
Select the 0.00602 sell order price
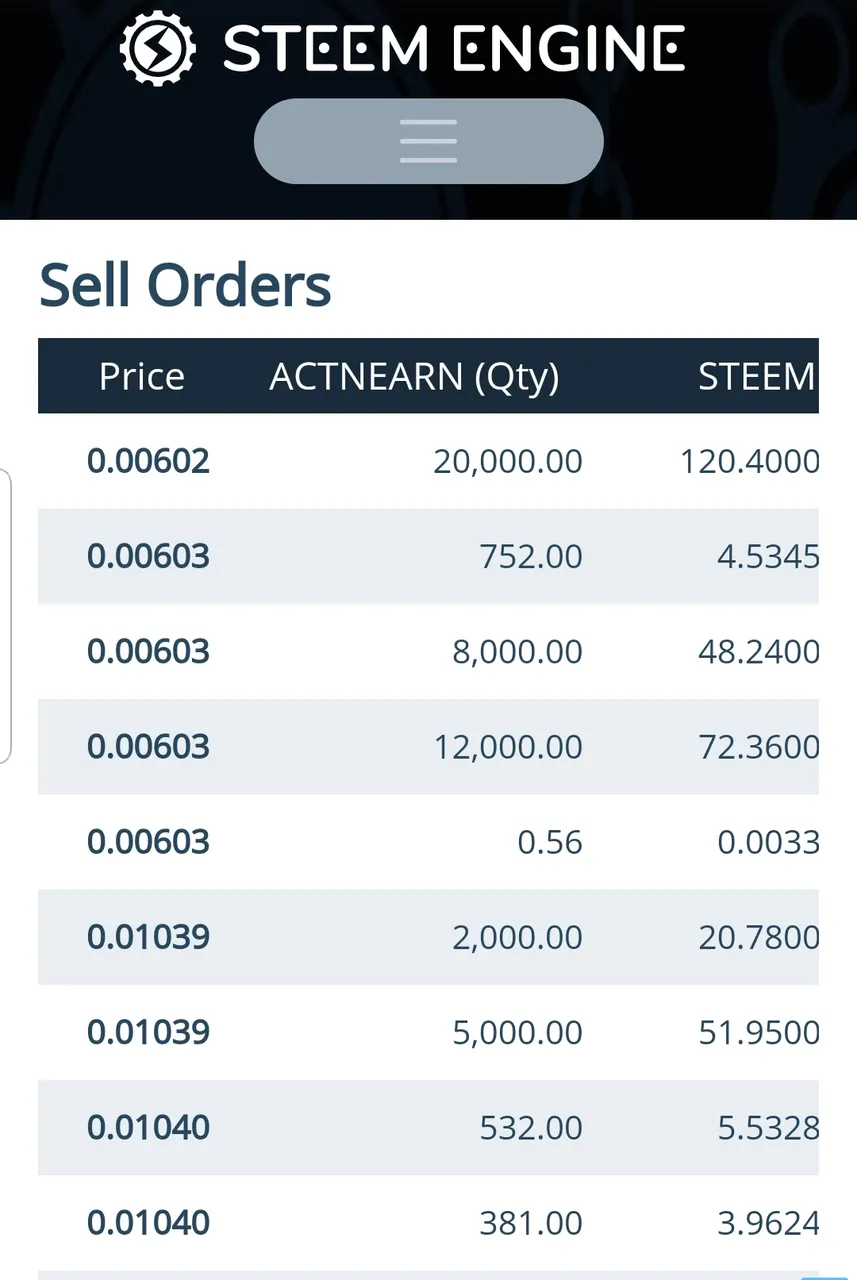(148, 461)
